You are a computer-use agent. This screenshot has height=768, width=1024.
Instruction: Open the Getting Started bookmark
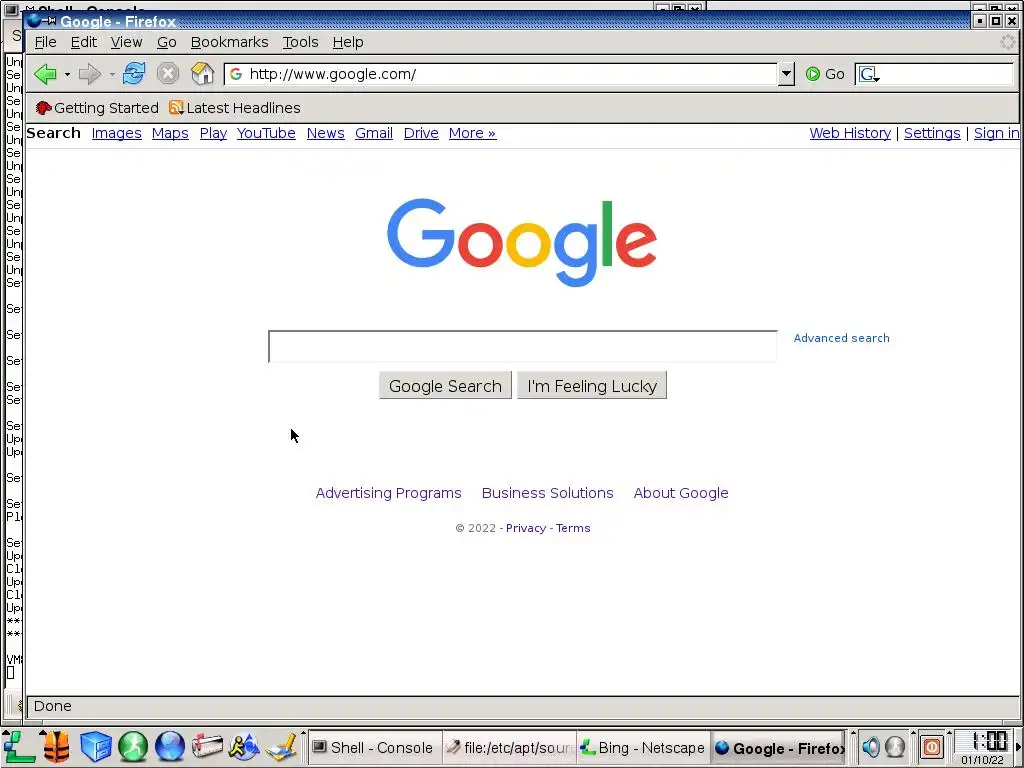pyautogui.click(x=97, y=108)
